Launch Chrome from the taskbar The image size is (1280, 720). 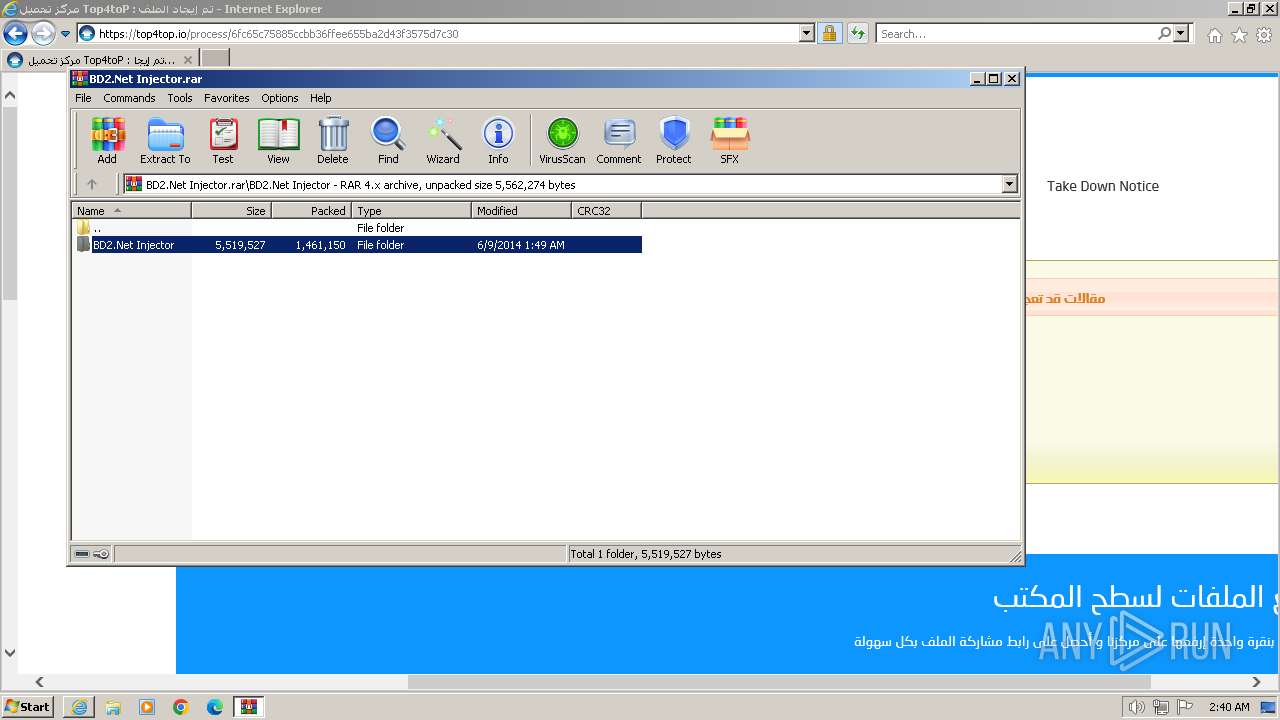181,707
